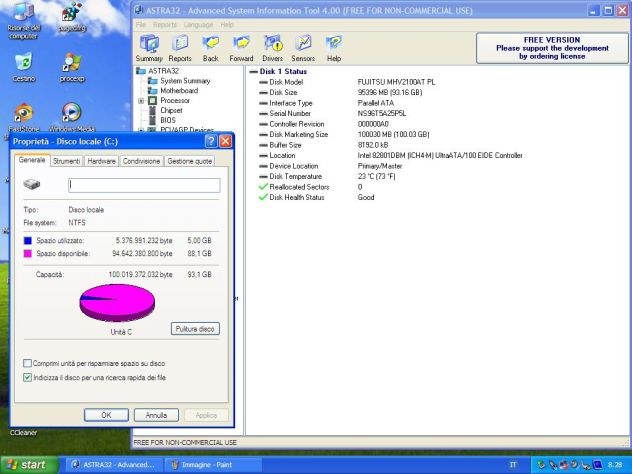Click the blue Spazio utilizzato color swatch
The width and height of the screenshot is (632, 474).
(28, 241)
